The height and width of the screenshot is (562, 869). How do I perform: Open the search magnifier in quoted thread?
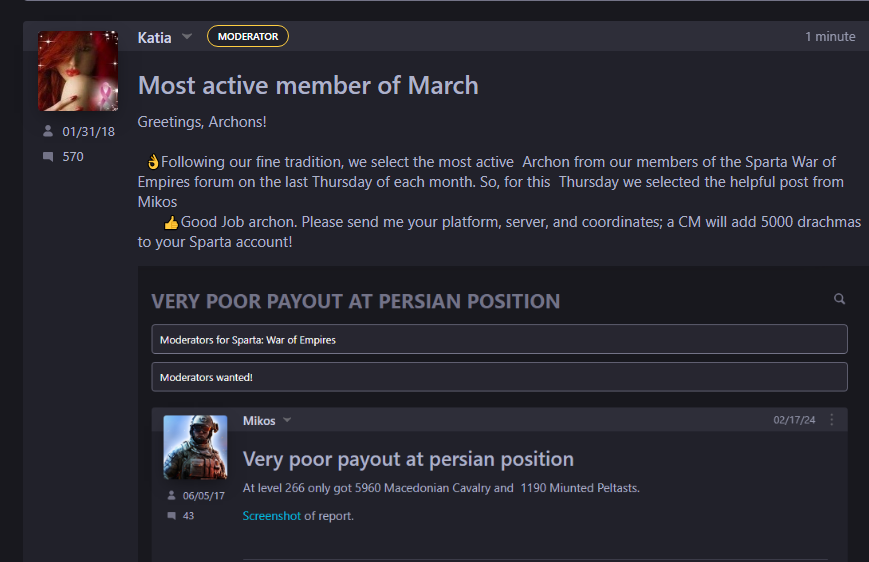coord(840,299)
